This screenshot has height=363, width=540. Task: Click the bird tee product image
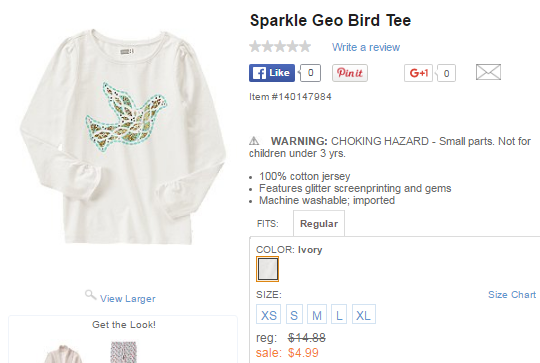[123, 136]
